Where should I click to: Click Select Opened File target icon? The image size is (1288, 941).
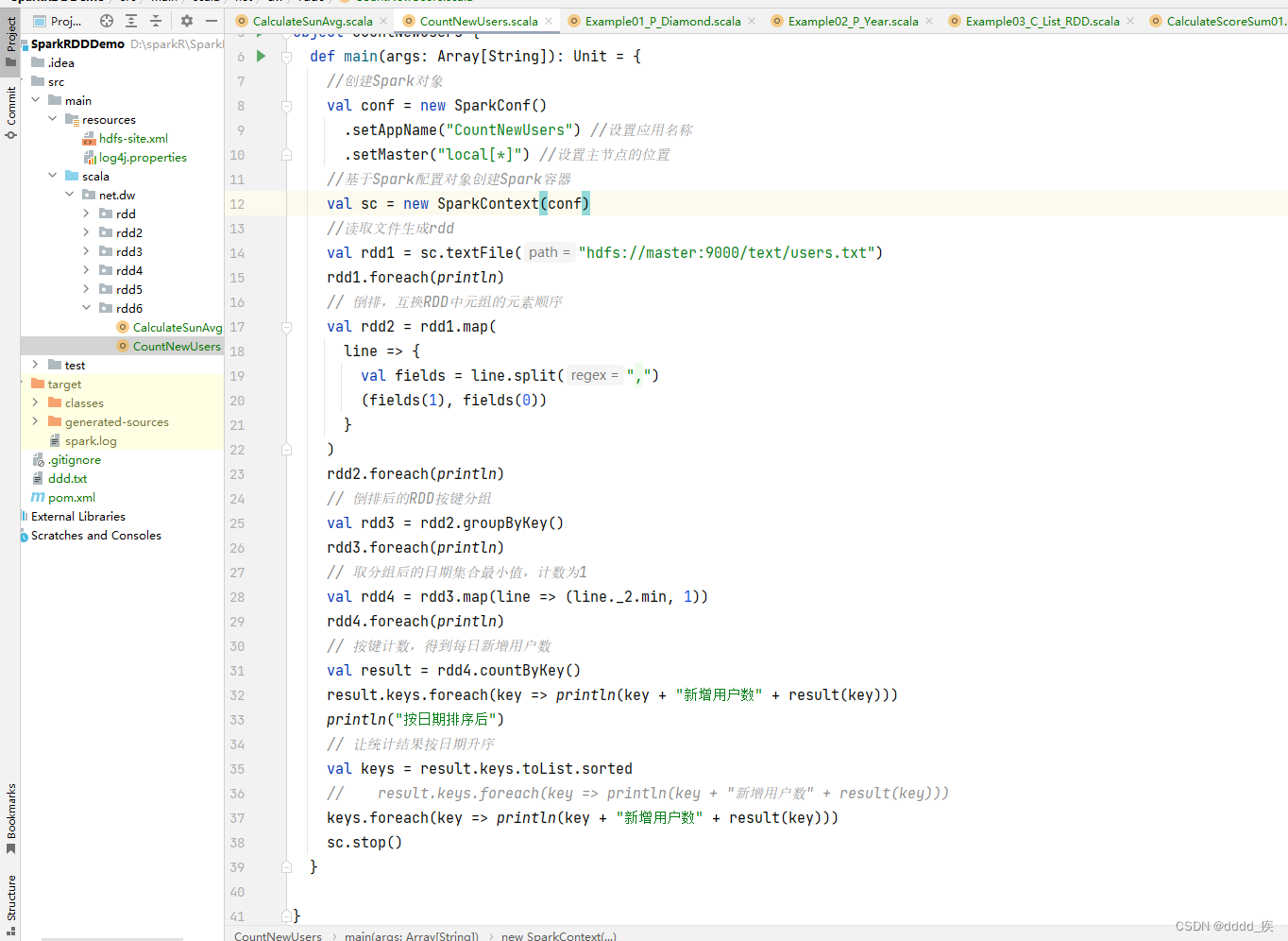(107, 21)
